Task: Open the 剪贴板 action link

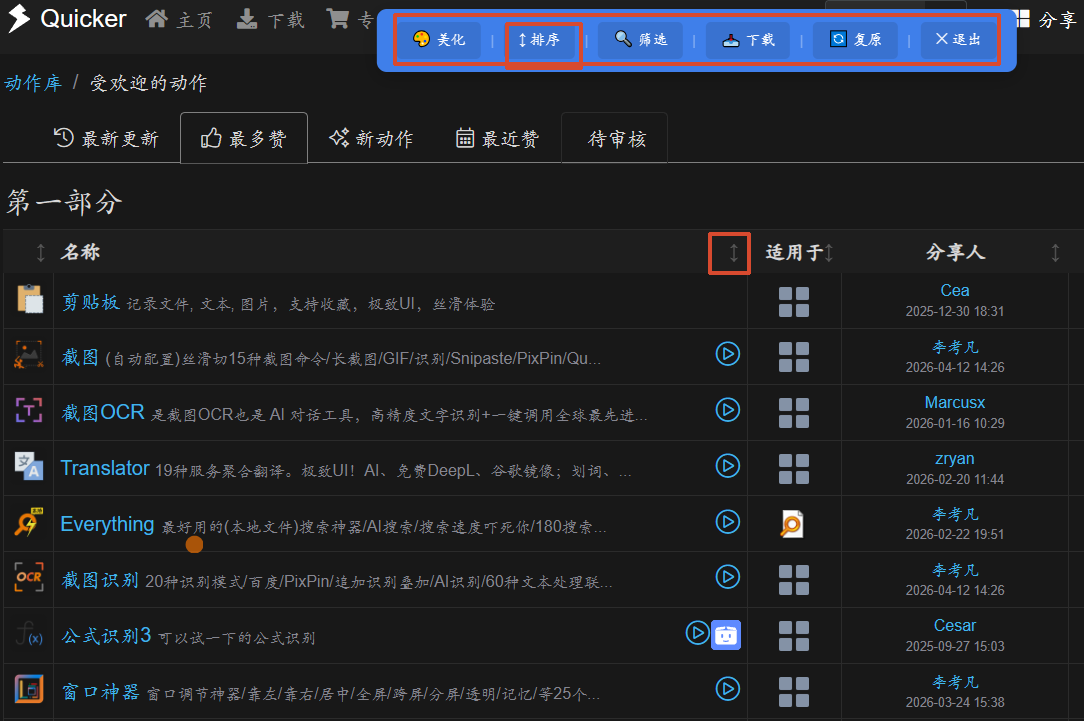Action: pyautogui.click(x=91, y=302)
